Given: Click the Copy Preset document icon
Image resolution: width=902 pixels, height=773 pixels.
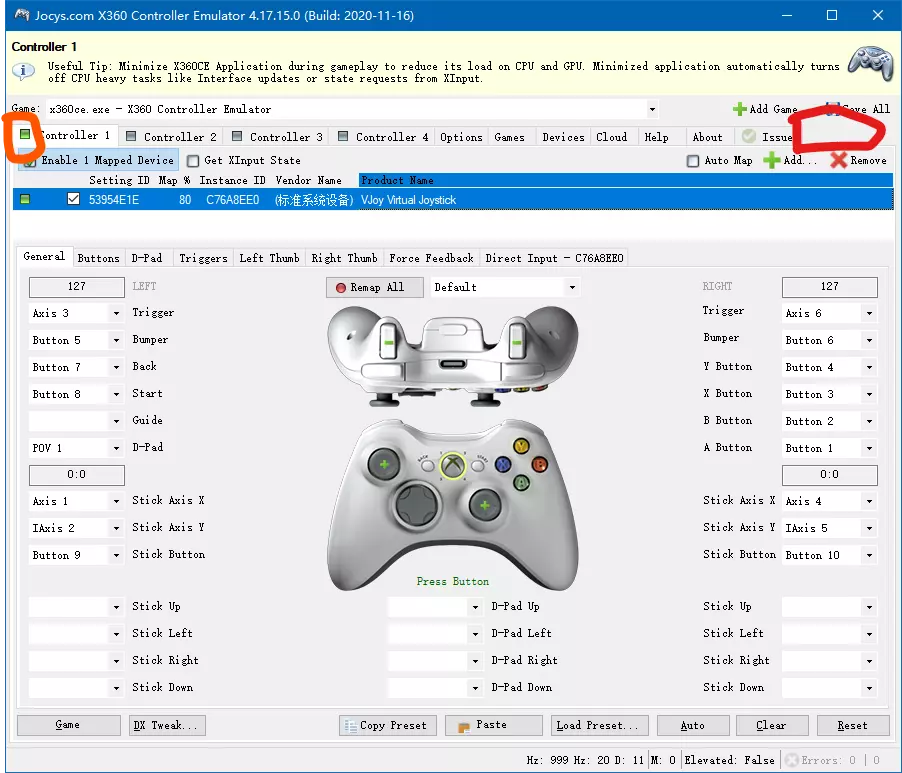Looking at the screenshot, I should point(350,726).
